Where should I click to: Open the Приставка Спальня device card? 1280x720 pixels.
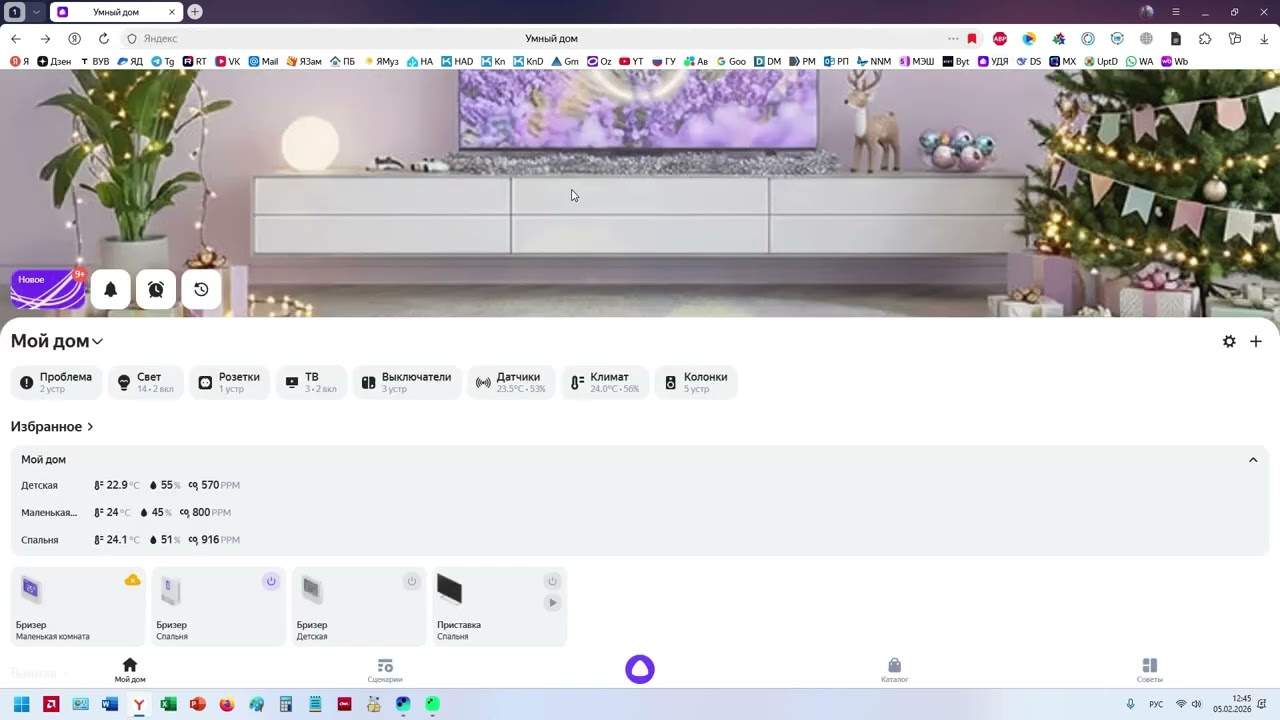click(x=499, y=607)
